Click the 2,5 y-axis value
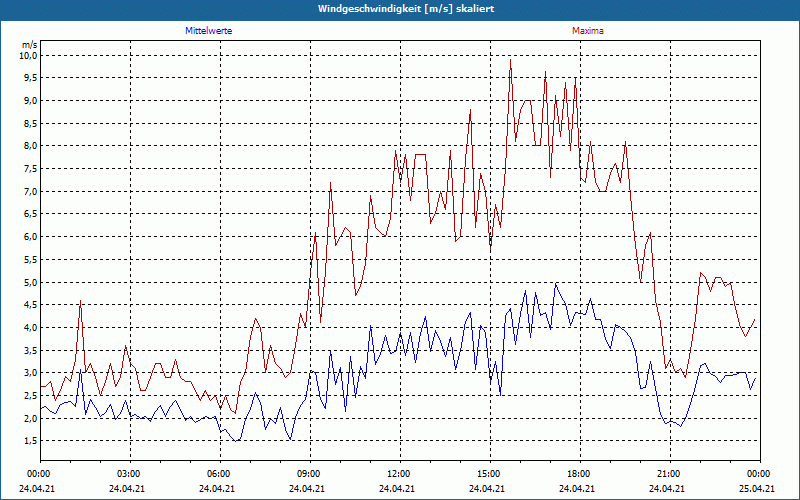 (31, 395)
